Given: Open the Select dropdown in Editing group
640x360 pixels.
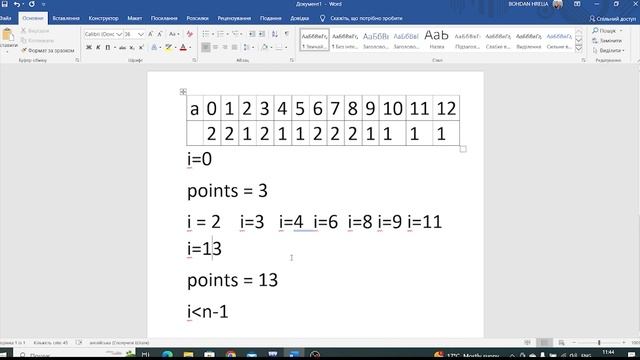Looking at the screenshot, I should [x=609, y=51].
